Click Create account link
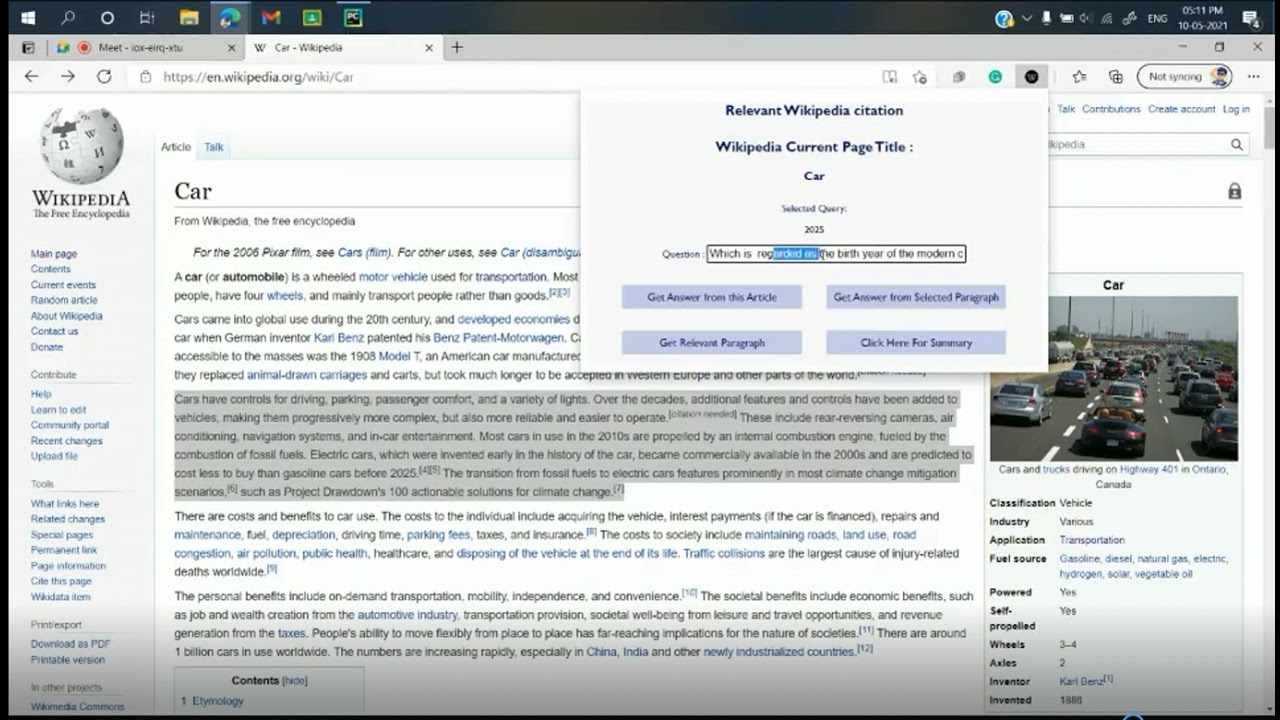The width and height of the screenshot is (1280, 720). 1181,109
